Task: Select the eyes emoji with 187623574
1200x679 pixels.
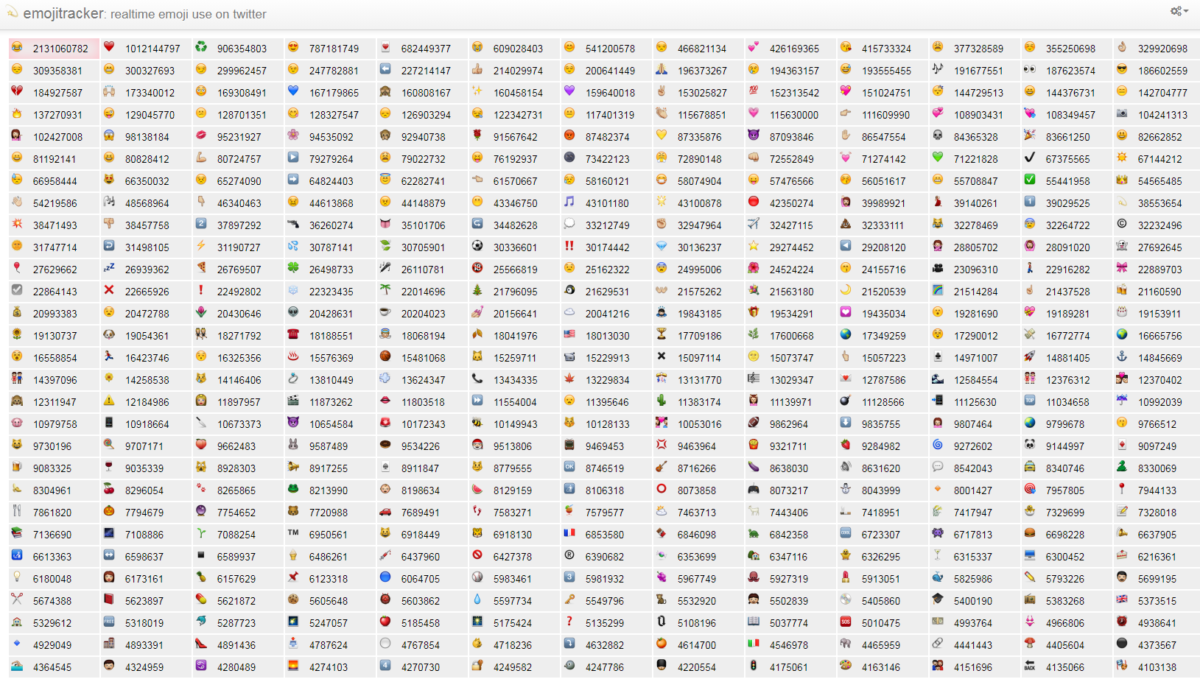Action: (1029, 70)
